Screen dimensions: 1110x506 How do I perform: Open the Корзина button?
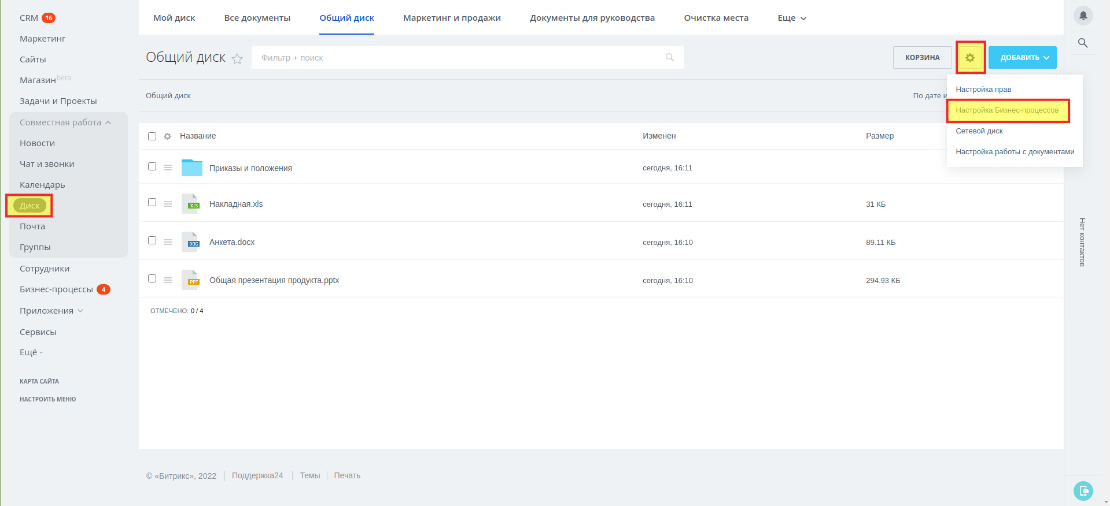click(x=922, y=58)
